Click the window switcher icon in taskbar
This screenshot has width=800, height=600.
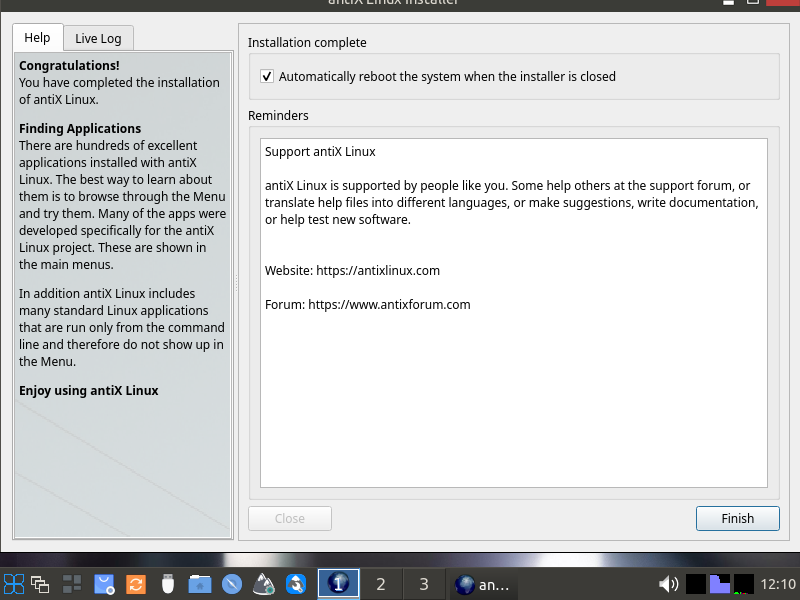41,584
